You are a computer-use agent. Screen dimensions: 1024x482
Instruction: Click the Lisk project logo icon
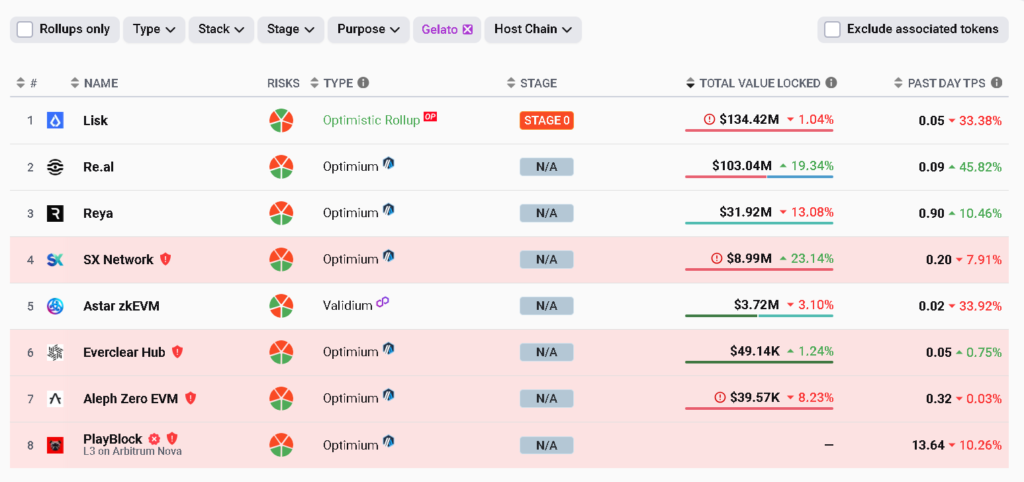(x=55, y=121)
